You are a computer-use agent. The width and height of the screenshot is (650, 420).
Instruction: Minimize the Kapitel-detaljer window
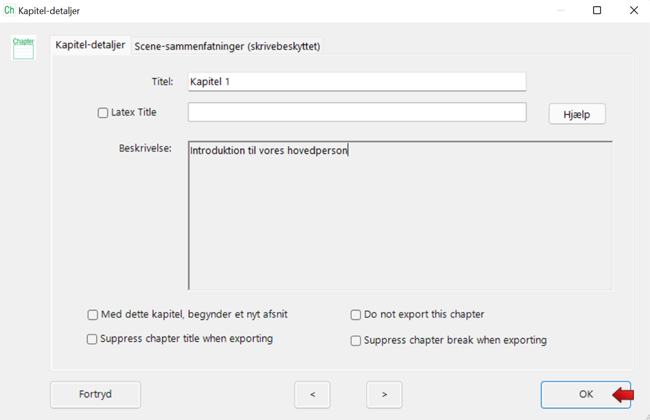561,10
